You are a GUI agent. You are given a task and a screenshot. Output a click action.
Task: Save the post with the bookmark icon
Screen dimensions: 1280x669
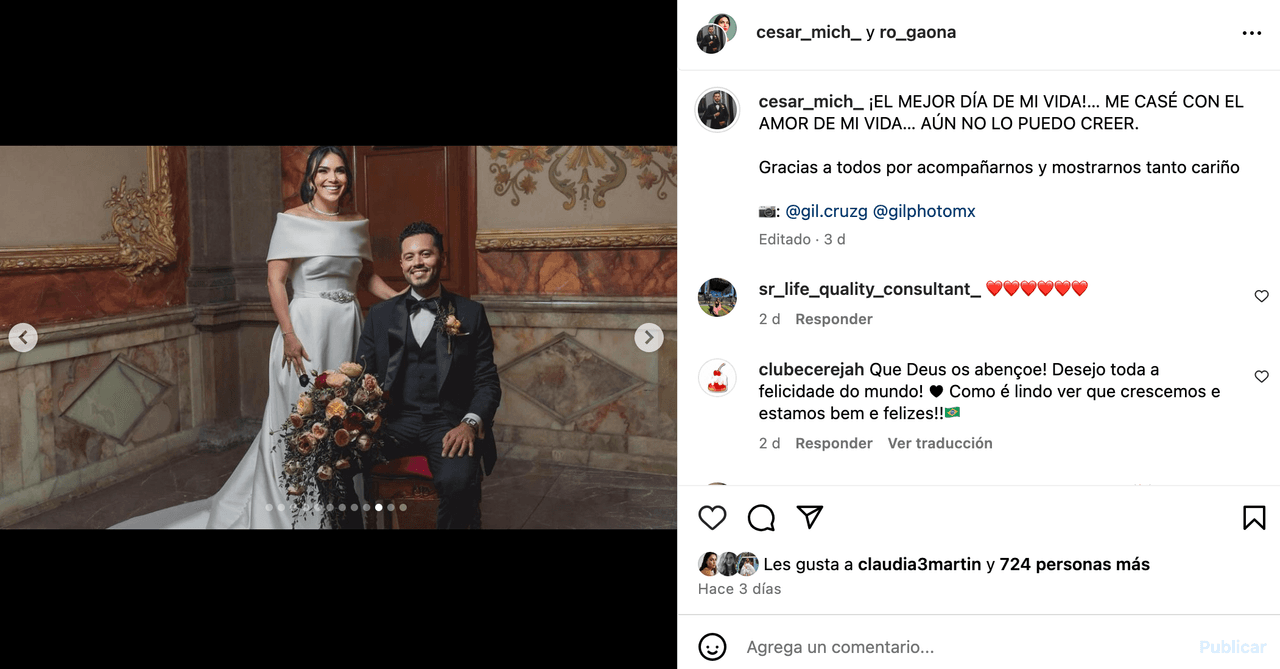(1255, 517)
